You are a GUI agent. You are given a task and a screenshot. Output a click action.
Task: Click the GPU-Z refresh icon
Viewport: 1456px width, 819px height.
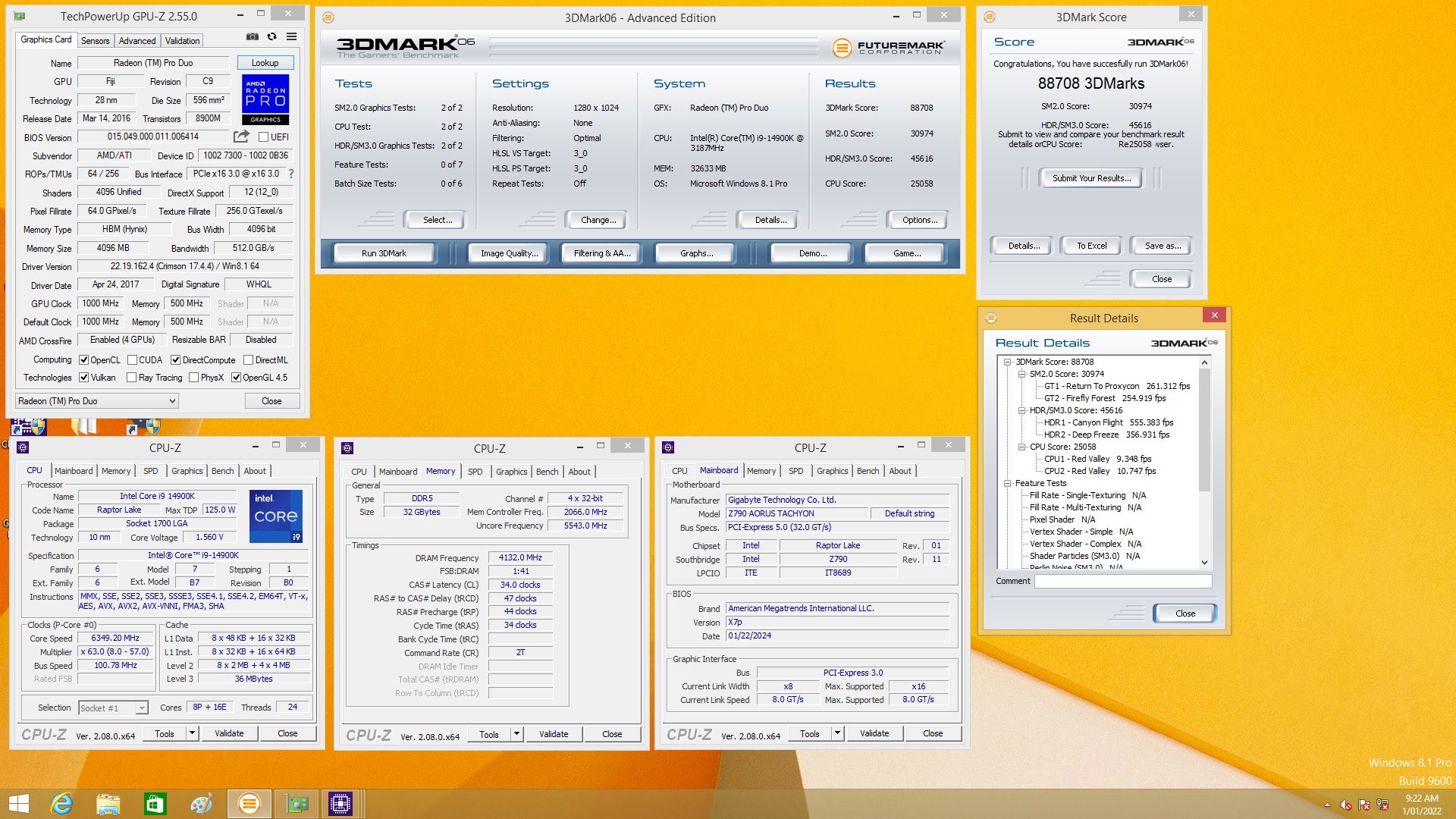tap(271, 36)
